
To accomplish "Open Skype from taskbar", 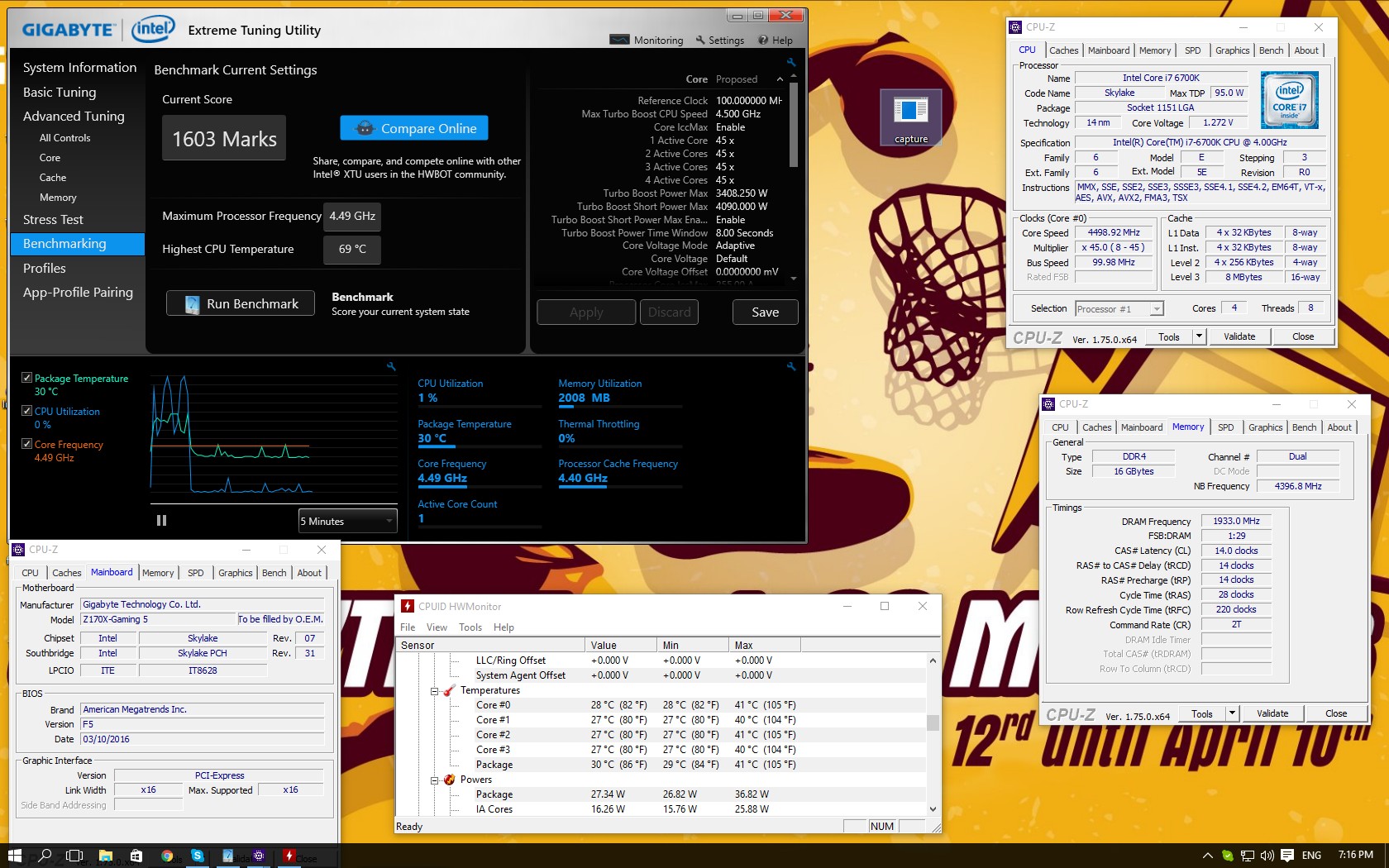I will coord(197,856).
